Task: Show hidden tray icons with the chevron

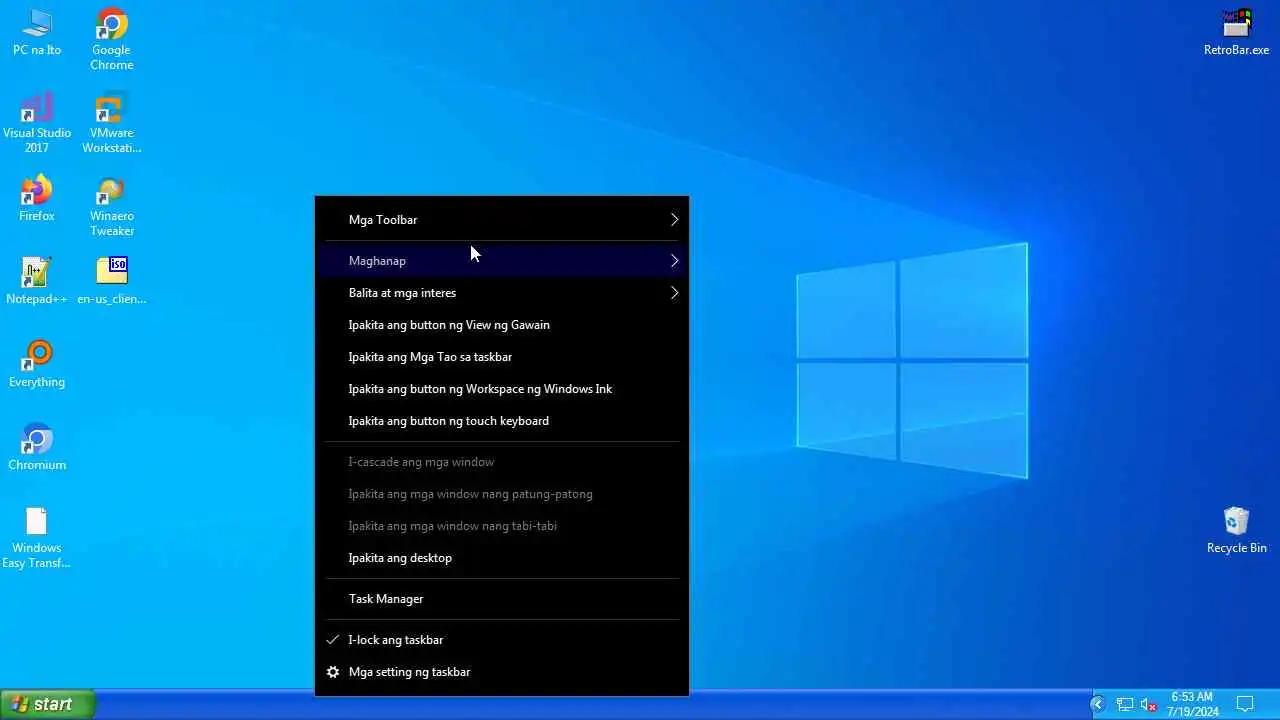Action: click(1097, 704)
